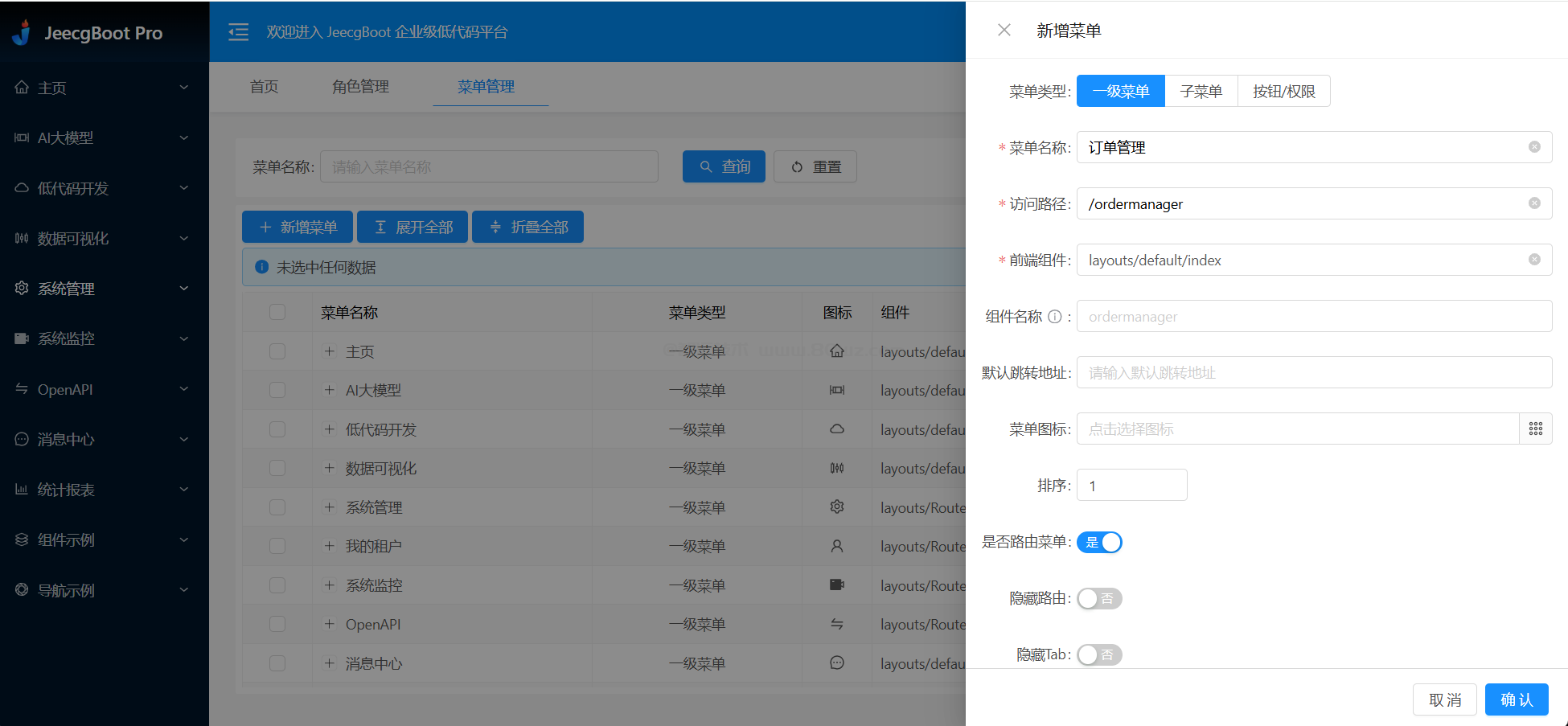Click the JeecgBoot Pro logo icon
The width and height of the screenshot is (1568, 726).
pos(22,33)
